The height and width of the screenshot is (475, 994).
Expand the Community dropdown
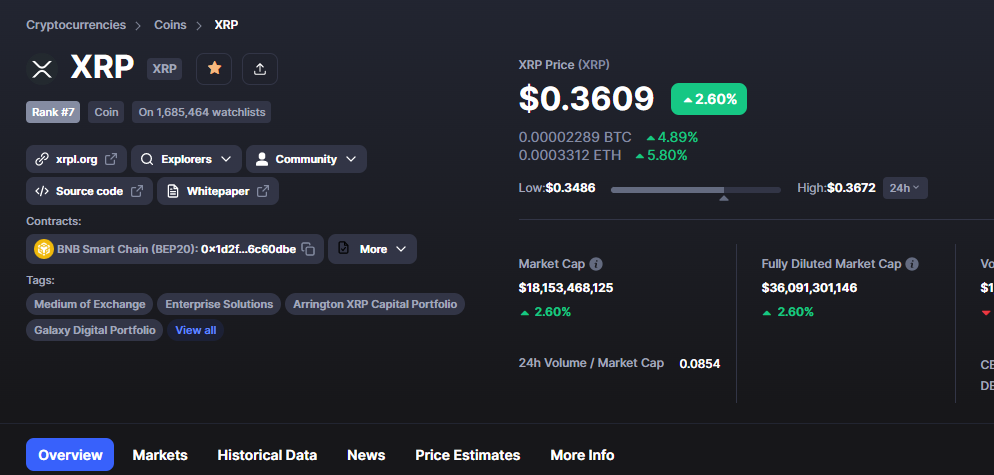(306, 159)
